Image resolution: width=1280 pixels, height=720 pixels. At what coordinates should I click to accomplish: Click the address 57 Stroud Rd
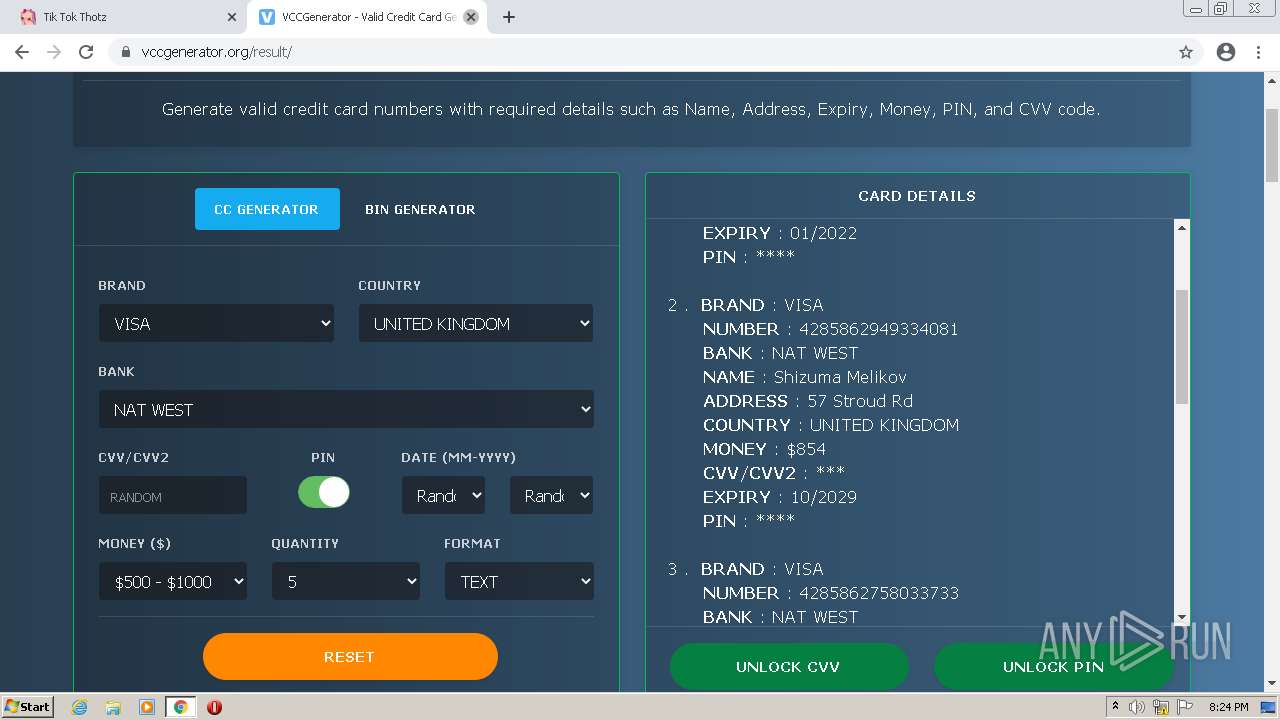click(860, 401)
